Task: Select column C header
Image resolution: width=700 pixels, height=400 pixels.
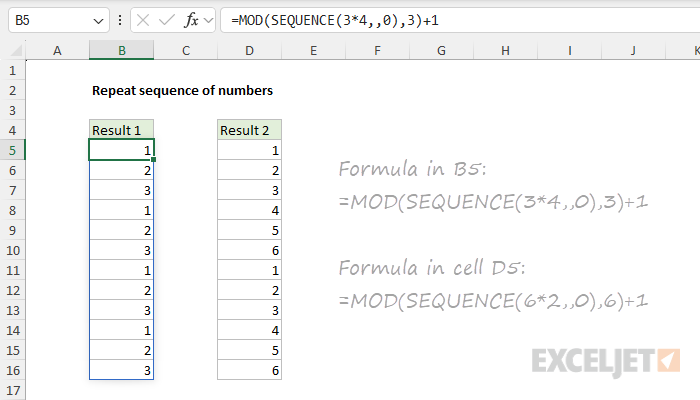Action: pyautogui.click(x=186, y=50)
